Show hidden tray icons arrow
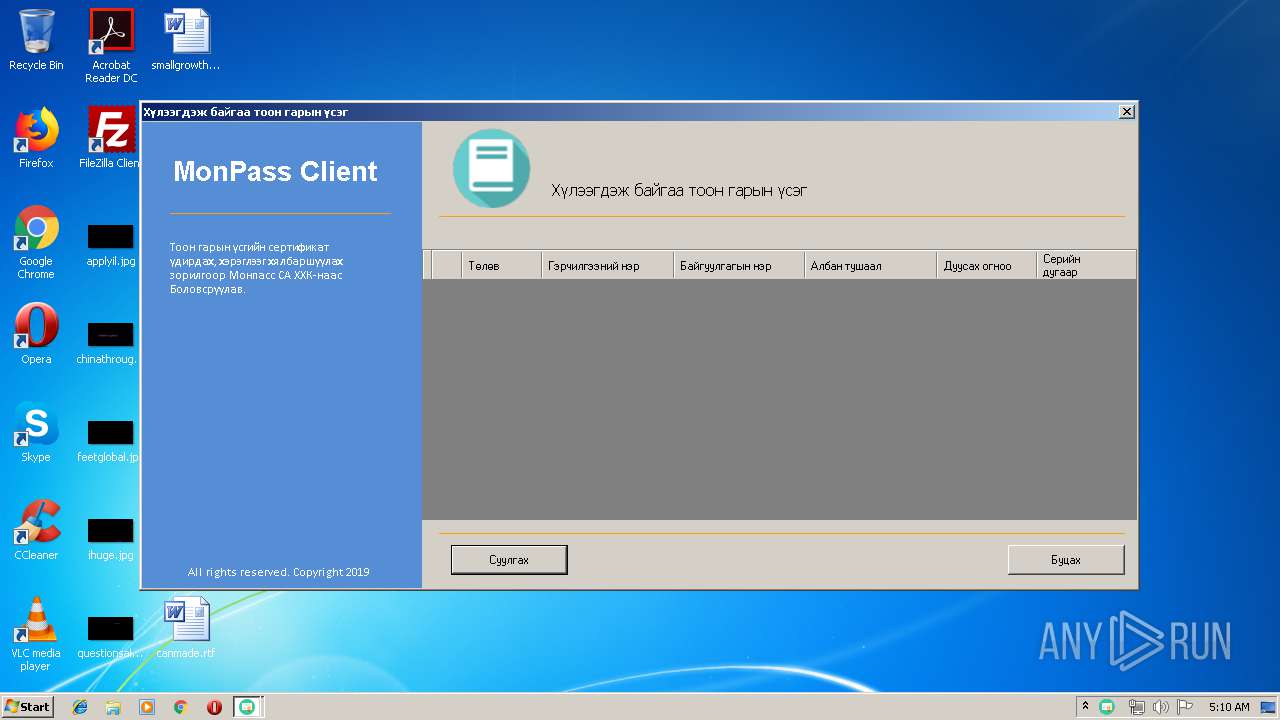Viewport: 1280px width, 720px height. (1085, 706)
